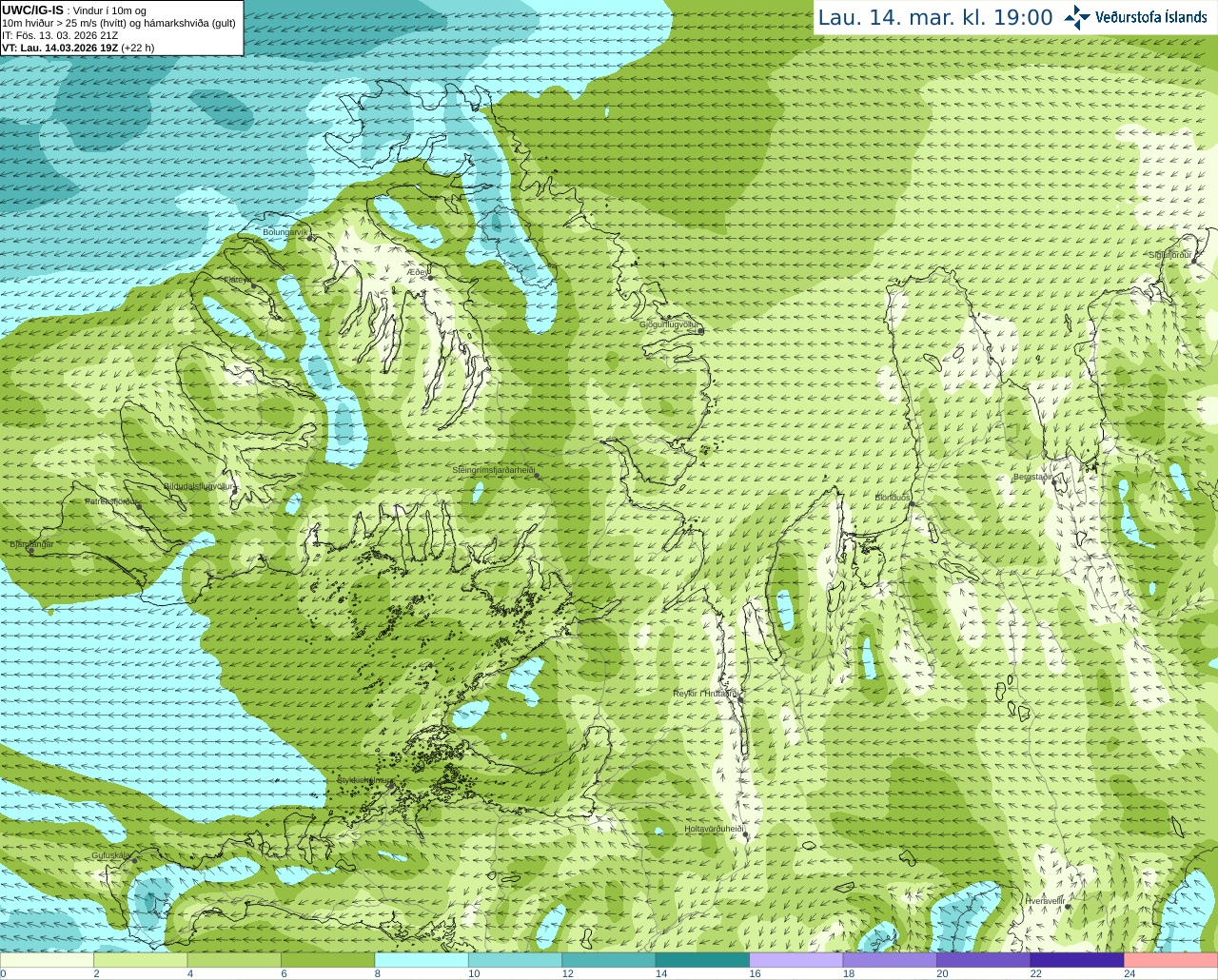Click the legend scale number 8

click(x=378, y=973)
